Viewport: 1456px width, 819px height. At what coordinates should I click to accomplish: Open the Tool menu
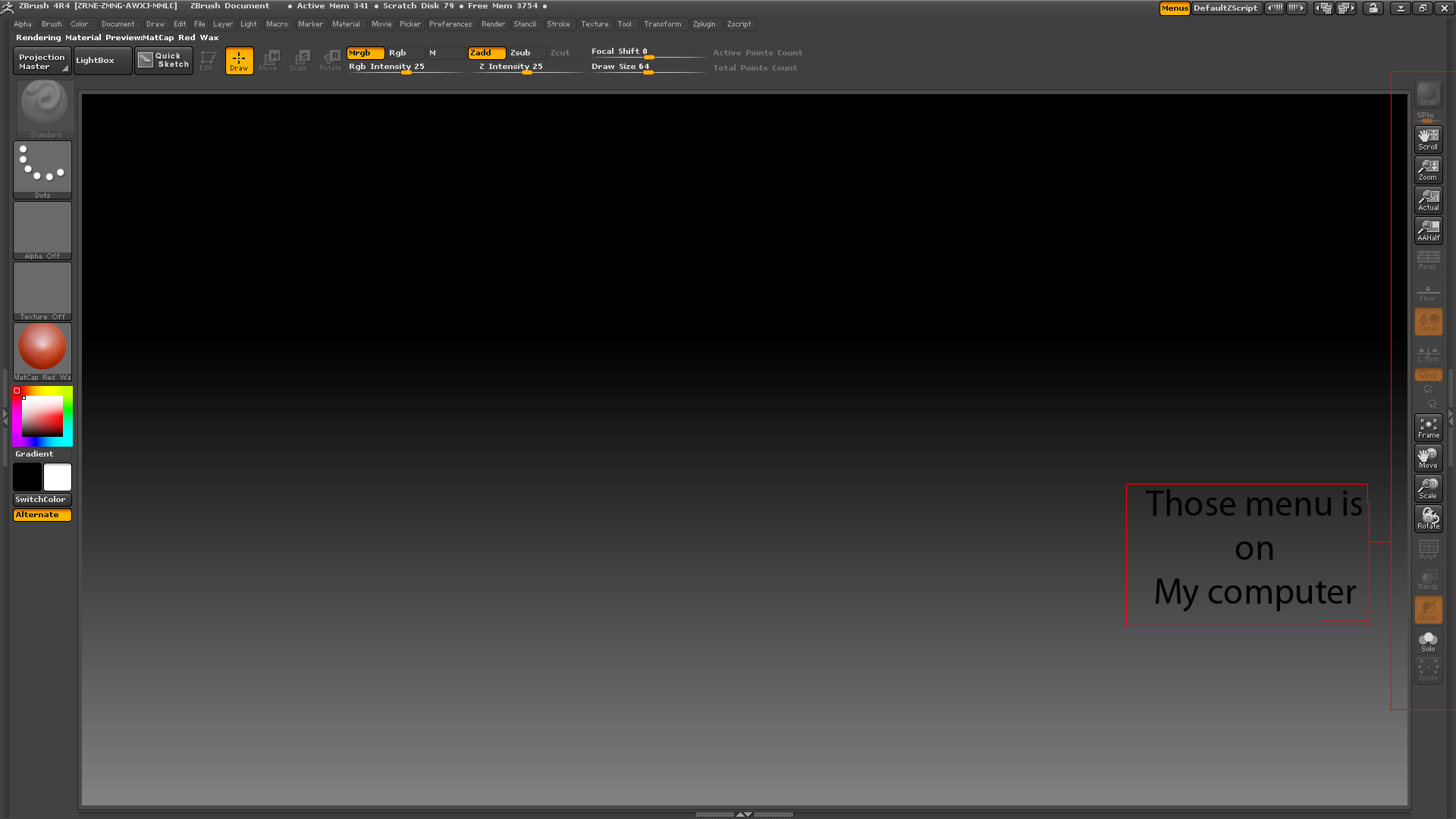[x=625, y=24]
